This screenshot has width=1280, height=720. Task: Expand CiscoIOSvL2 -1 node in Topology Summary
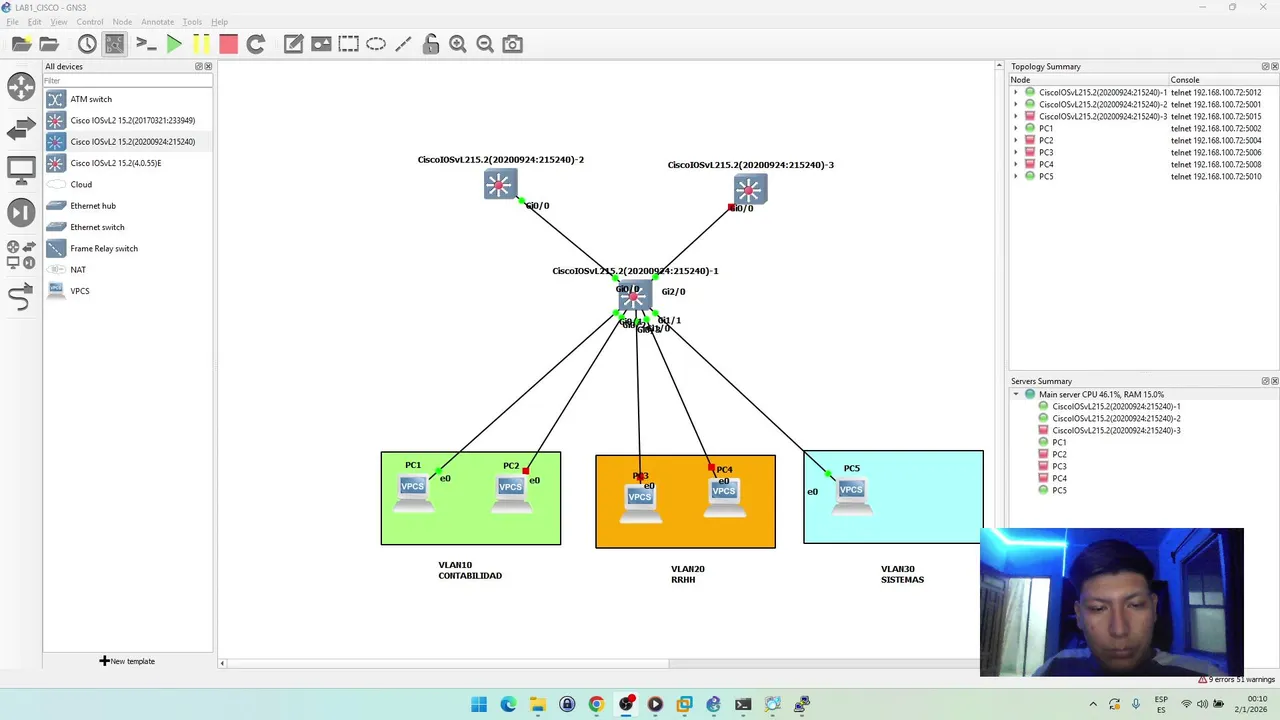pyautogui.click(x=1016, y=92)
